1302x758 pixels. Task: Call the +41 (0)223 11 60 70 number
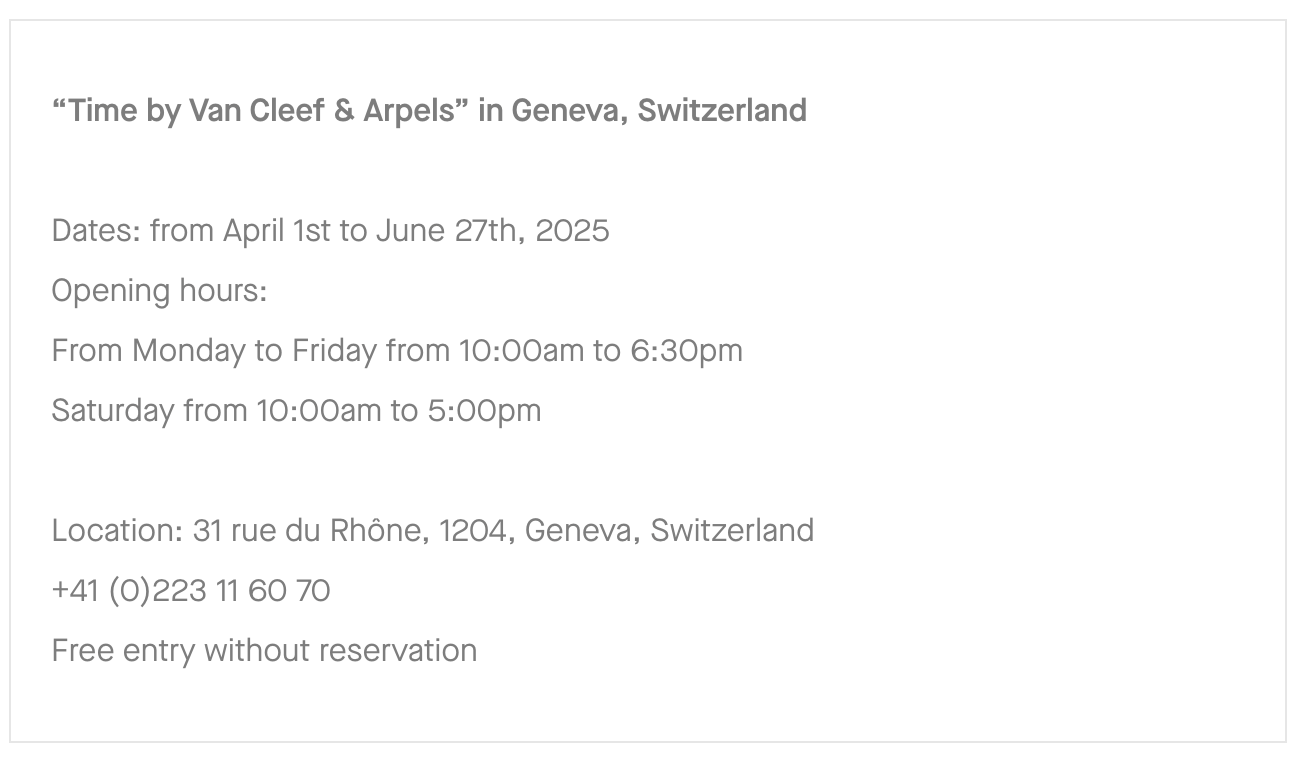191,591
